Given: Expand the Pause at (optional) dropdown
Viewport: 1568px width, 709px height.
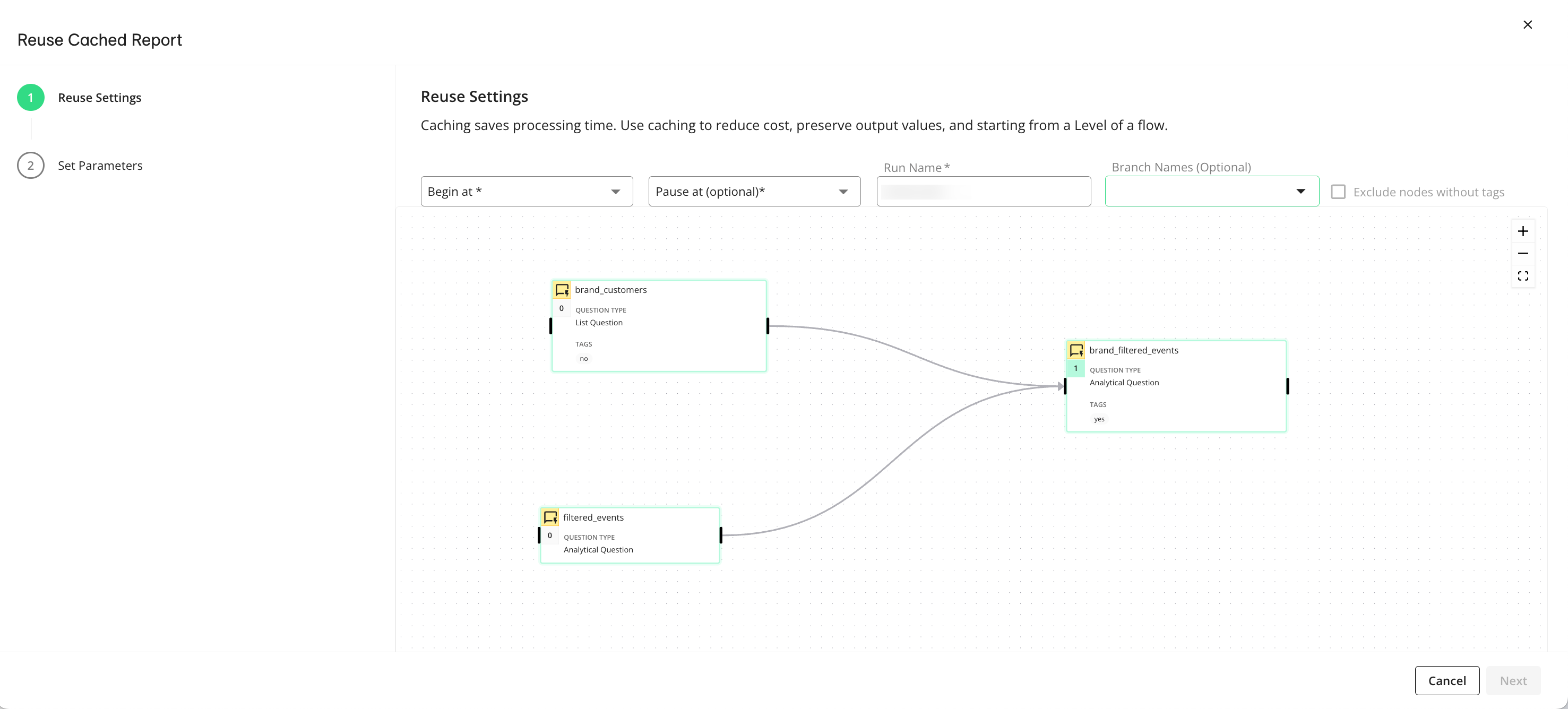Looking at the screenshot, I should coord(754,191).
